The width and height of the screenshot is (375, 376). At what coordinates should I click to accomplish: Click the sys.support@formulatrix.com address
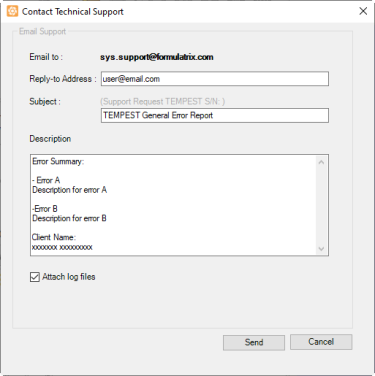(157, 57)
